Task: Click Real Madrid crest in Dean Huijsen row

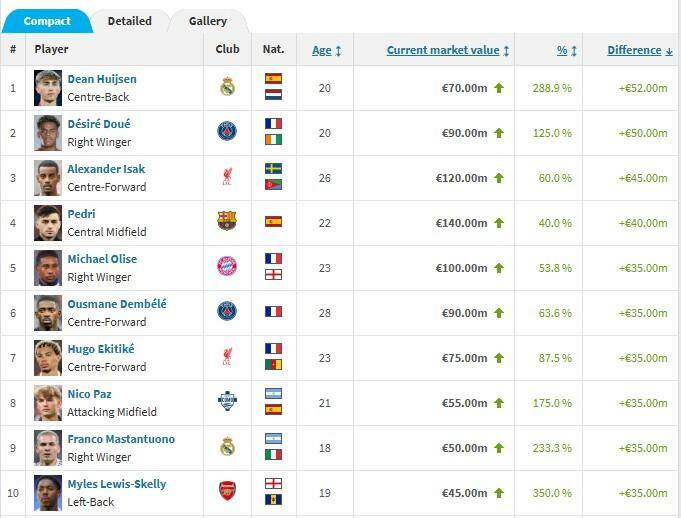Action: coord(227,87)
